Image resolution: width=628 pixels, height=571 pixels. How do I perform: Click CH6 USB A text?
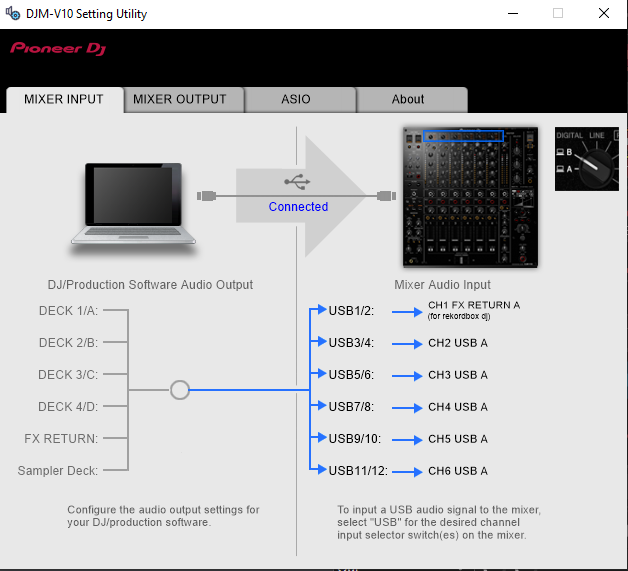point(458,471)
